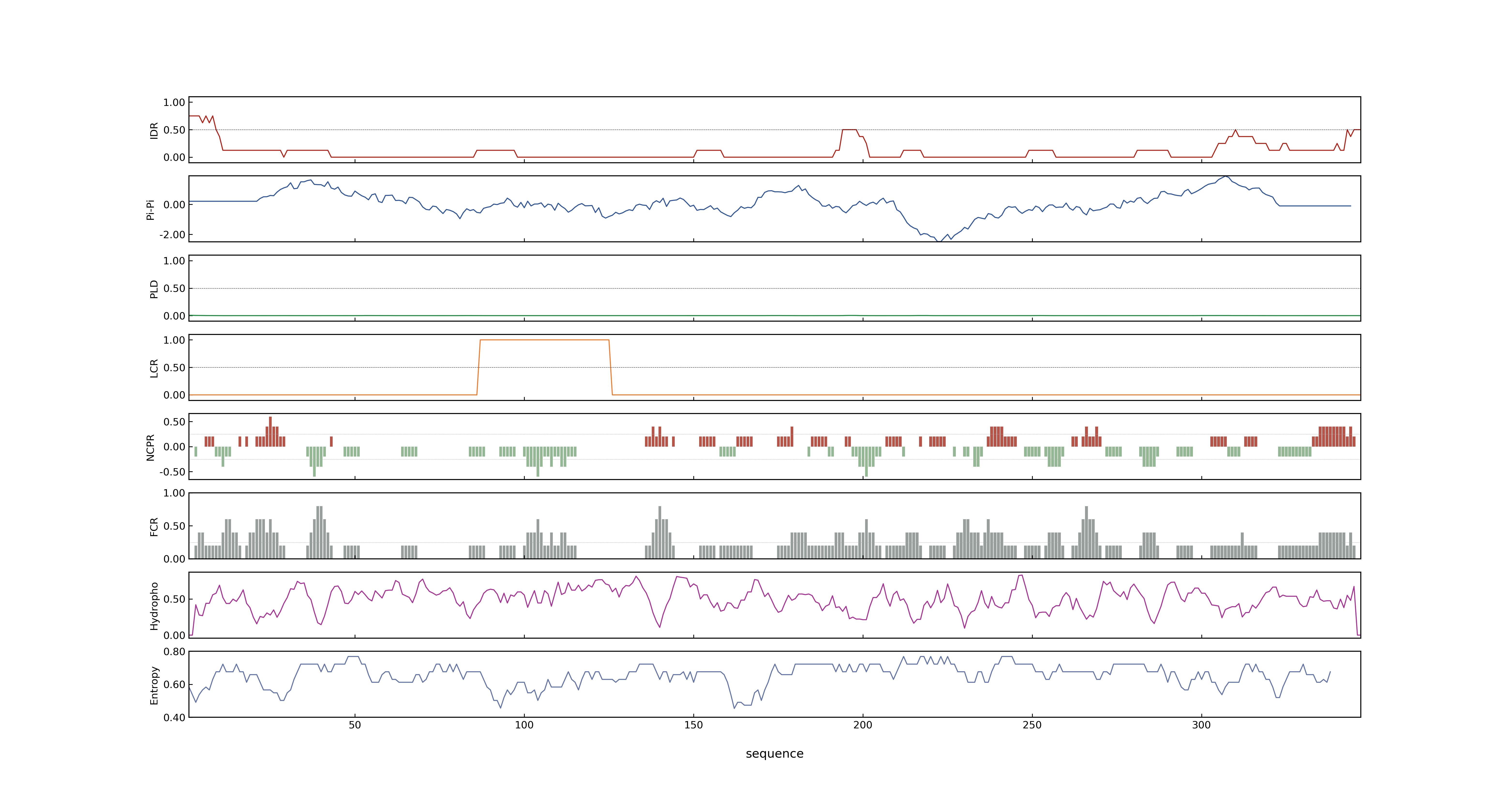The width and height of the screenshot is (1512, 806).
Task: Click x-axis tick label 100
Action: pyautogui.click(x=524, y=725)
